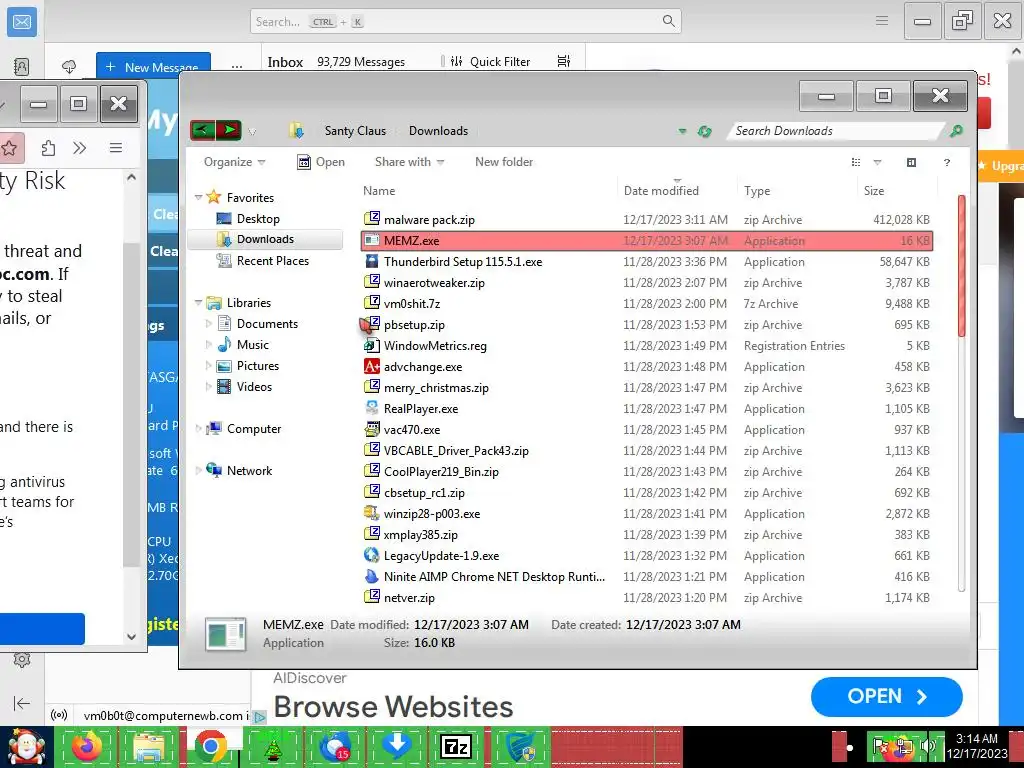Open Thunderbird Quick Filter

[490, 61]
